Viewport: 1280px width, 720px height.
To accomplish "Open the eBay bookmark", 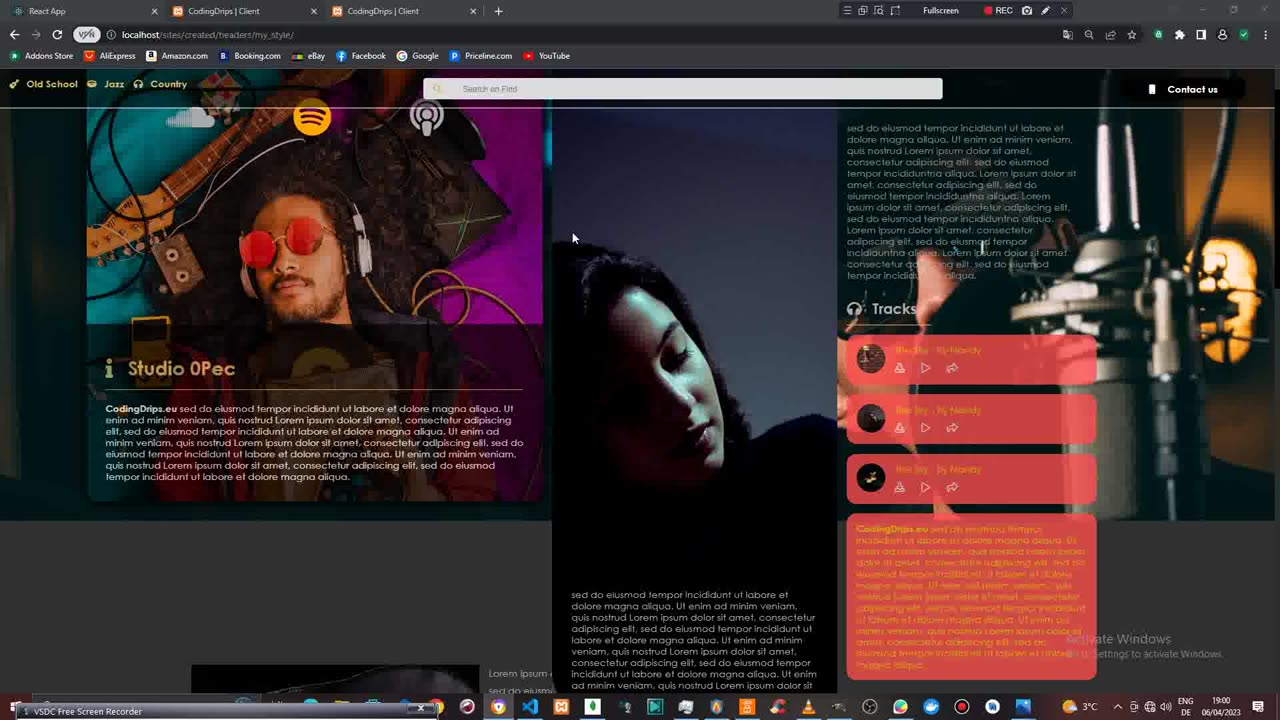I will tap(309, 56).
